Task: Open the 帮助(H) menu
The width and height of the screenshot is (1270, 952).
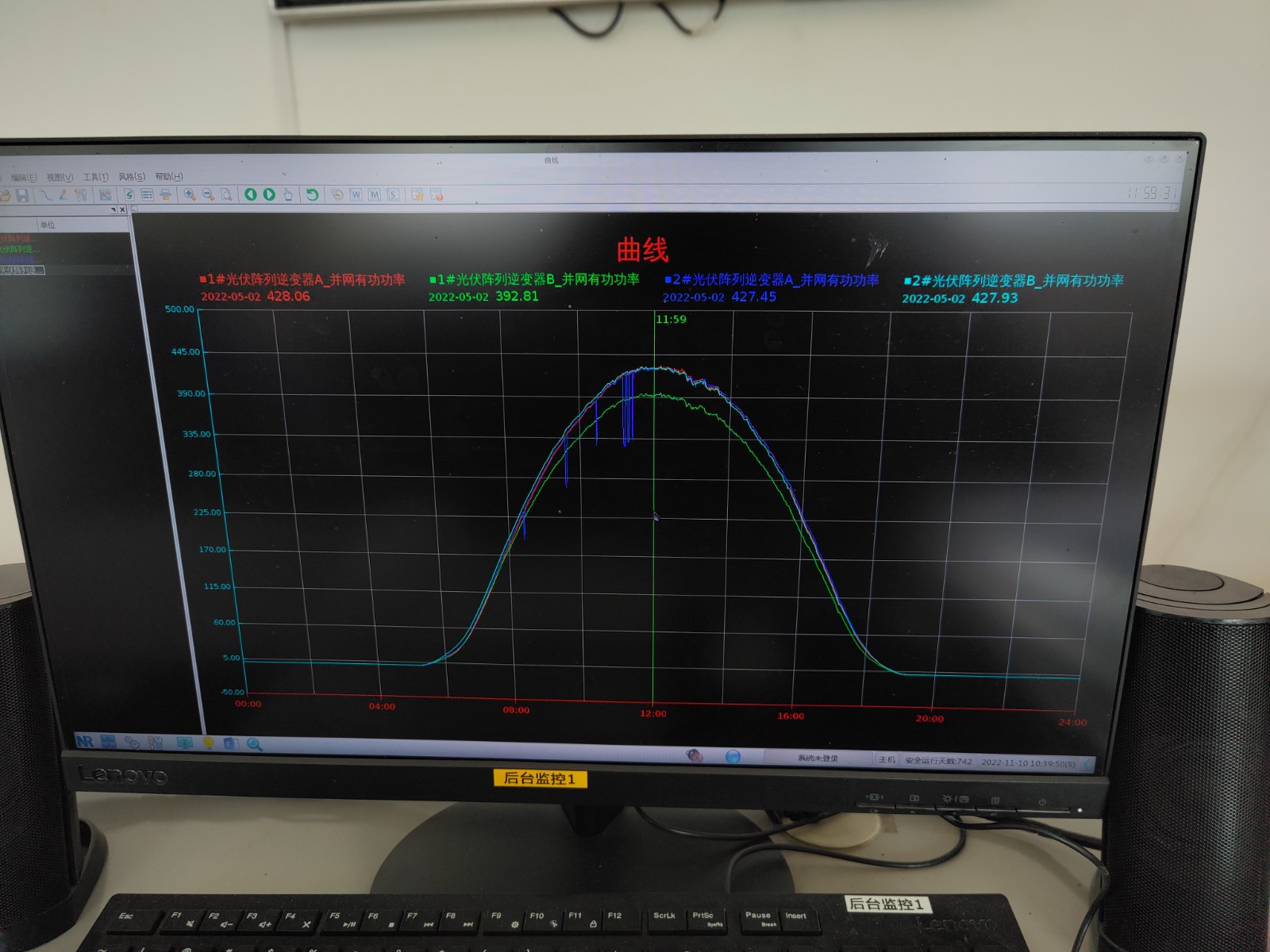Action: click(x=168, y=176)
